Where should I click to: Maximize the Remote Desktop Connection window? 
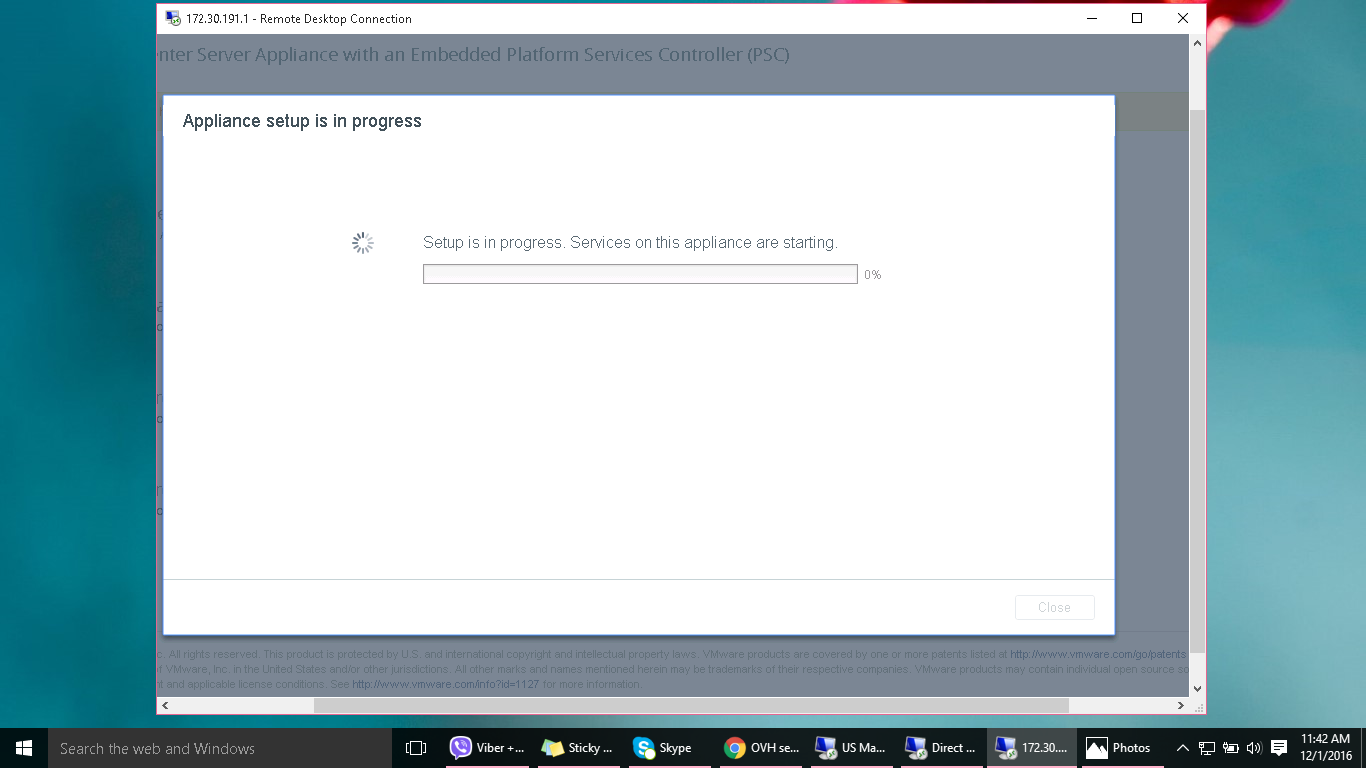click(x=1137, y=18)
